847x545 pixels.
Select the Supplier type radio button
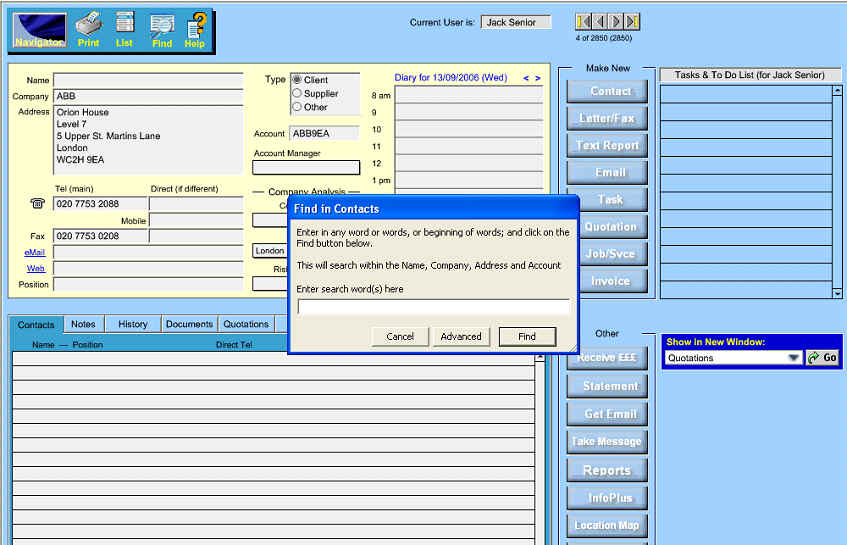(297, 93)
